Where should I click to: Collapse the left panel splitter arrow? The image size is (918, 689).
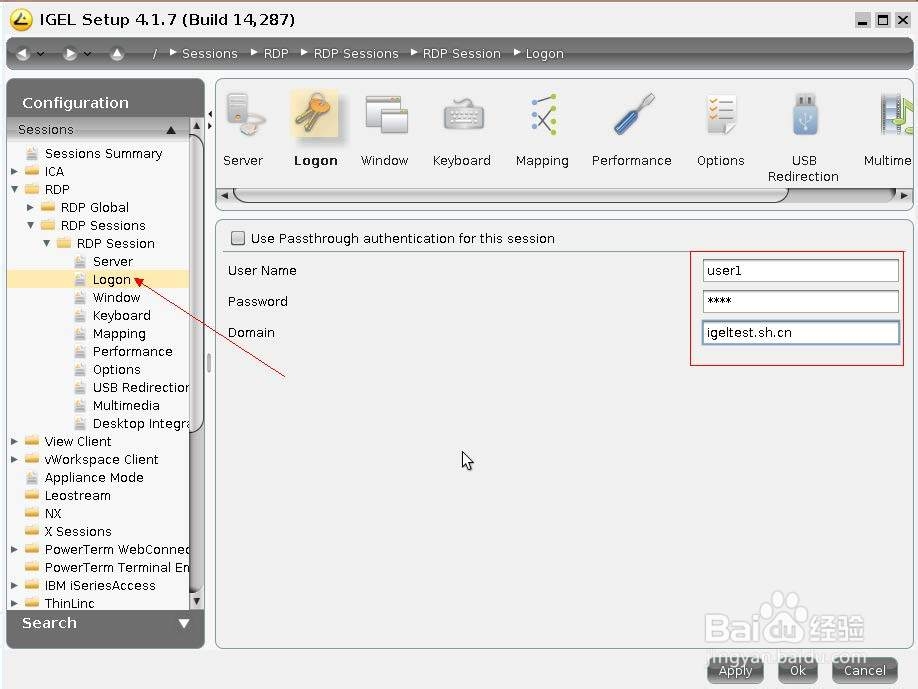(210, 114)
